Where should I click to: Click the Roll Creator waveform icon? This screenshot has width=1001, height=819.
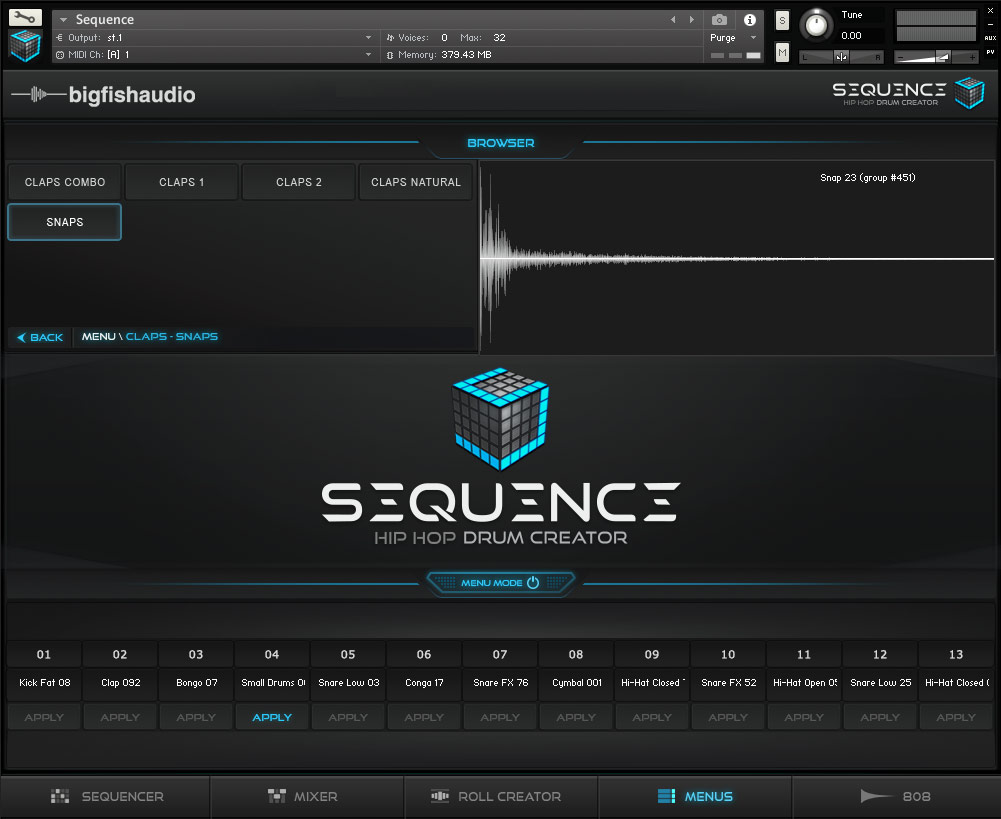point(440,796)
